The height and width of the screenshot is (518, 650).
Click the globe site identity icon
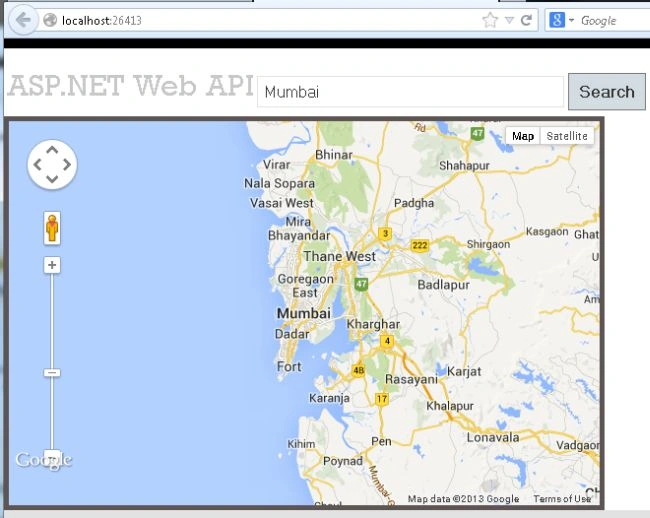50,20
